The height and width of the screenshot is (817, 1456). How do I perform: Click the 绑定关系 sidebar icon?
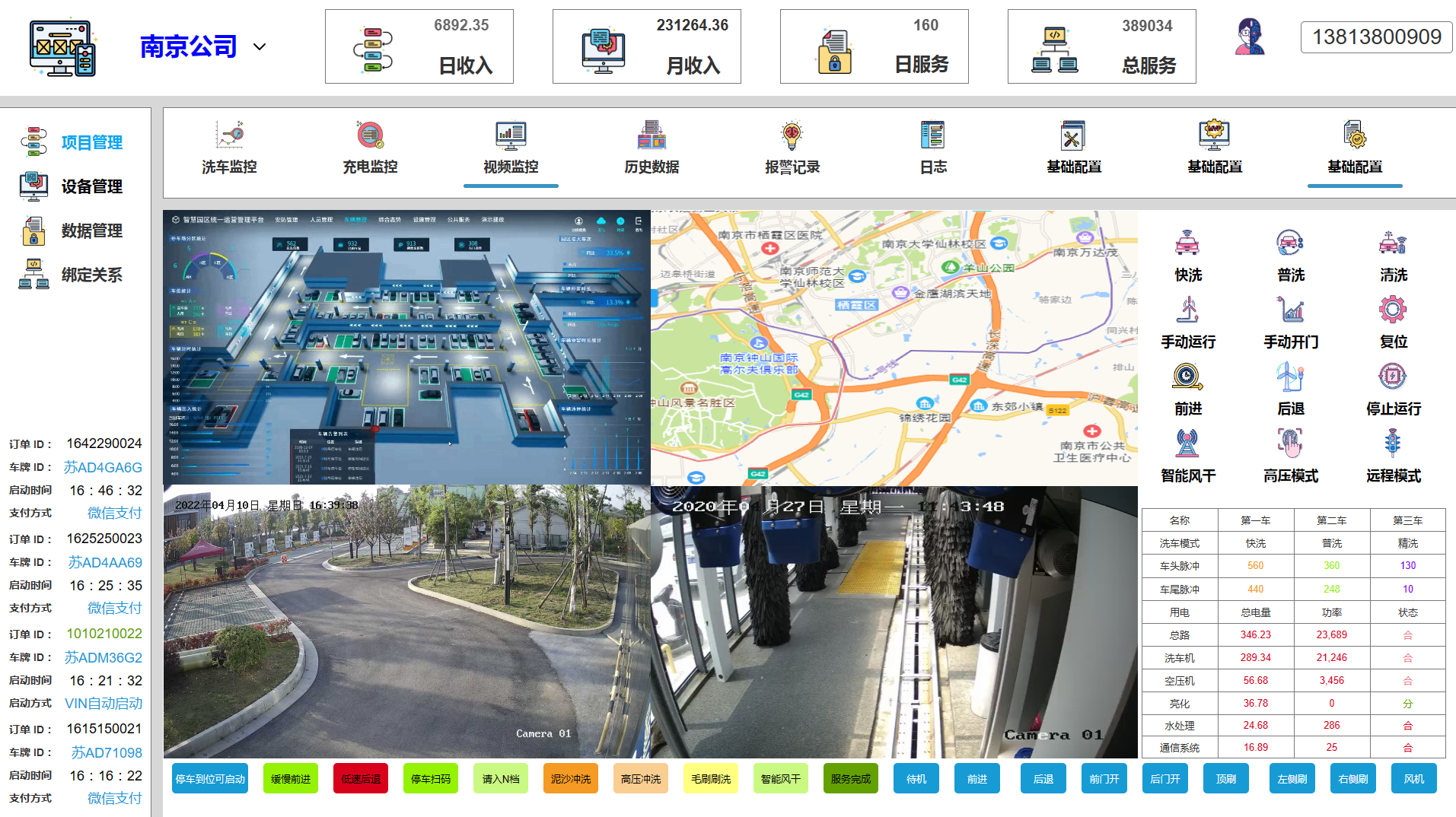click(33, 274)
